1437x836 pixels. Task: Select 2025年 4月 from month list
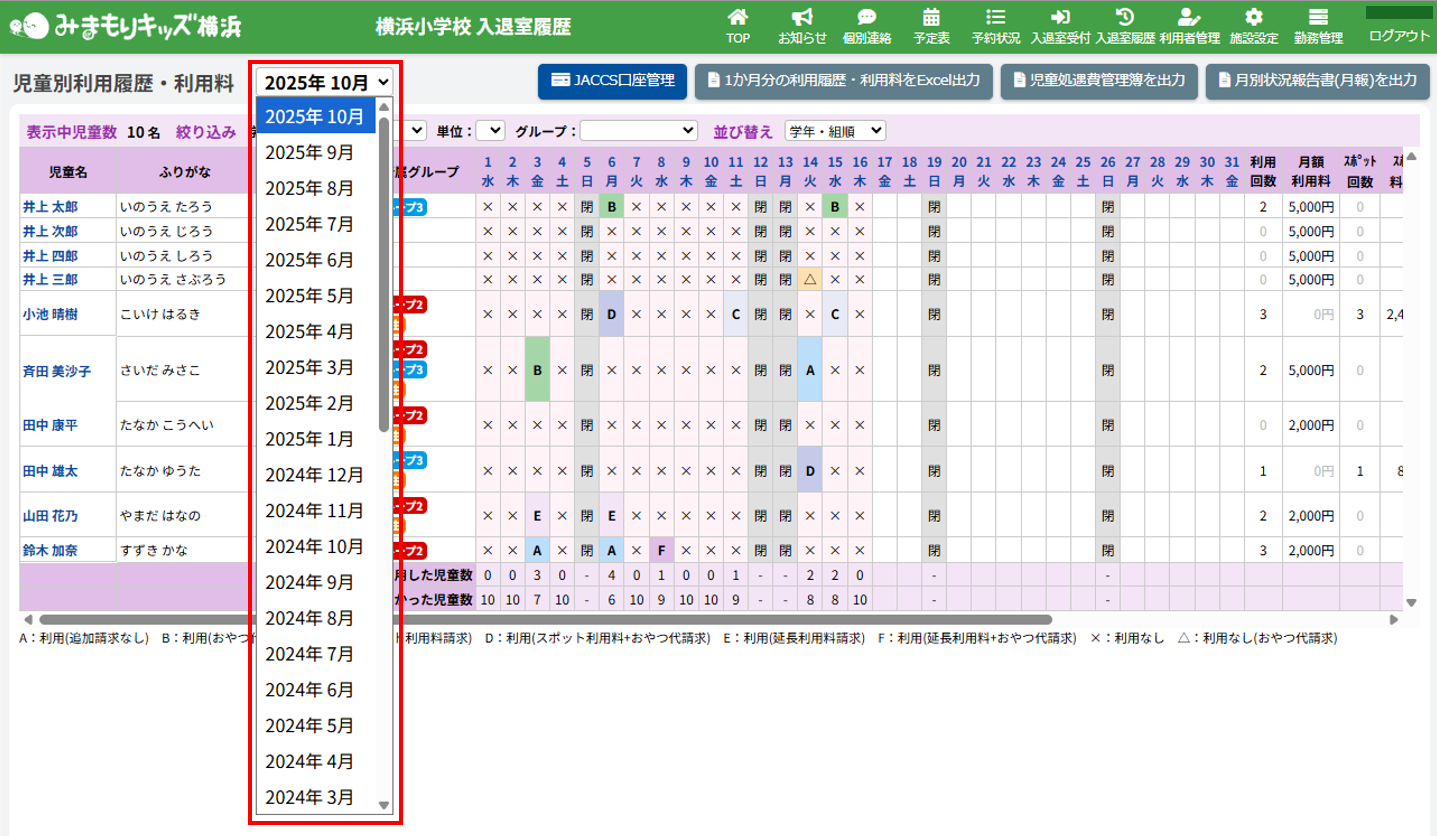pos(309,331)
